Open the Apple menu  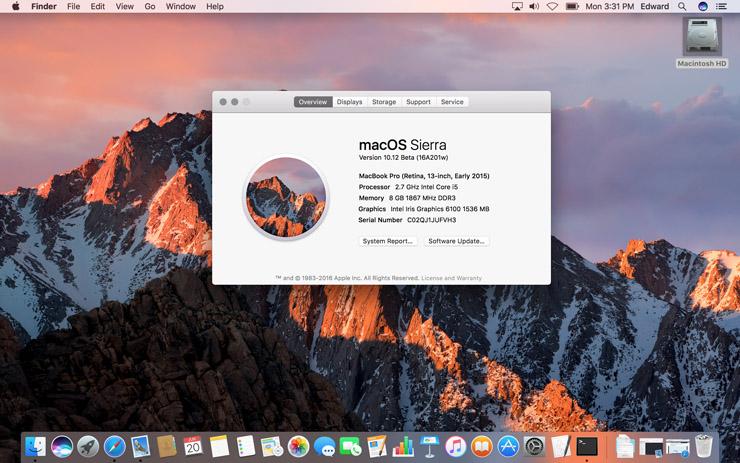click(15, 6)
